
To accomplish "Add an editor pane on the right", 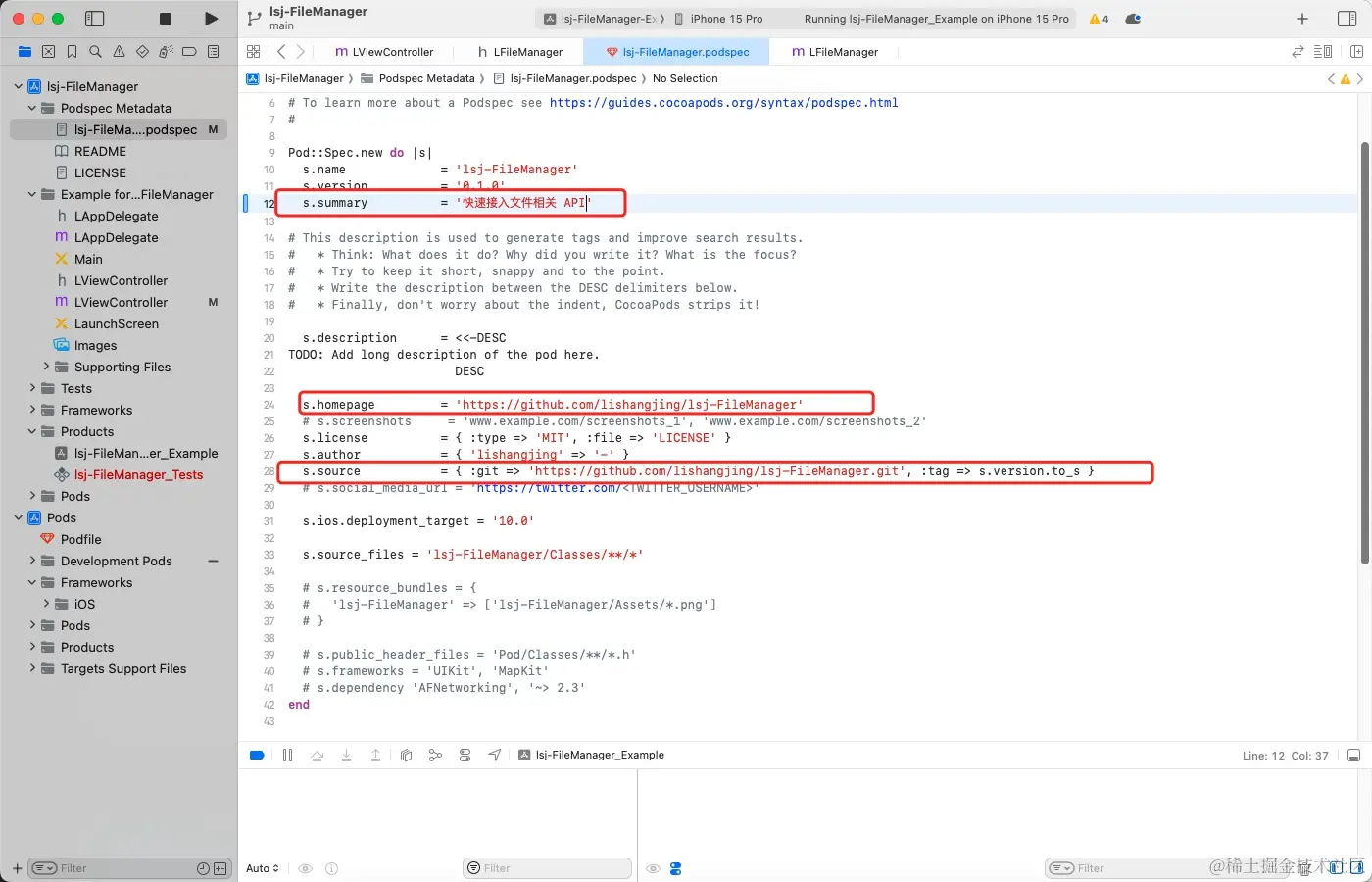I will tap(1357, 51).
